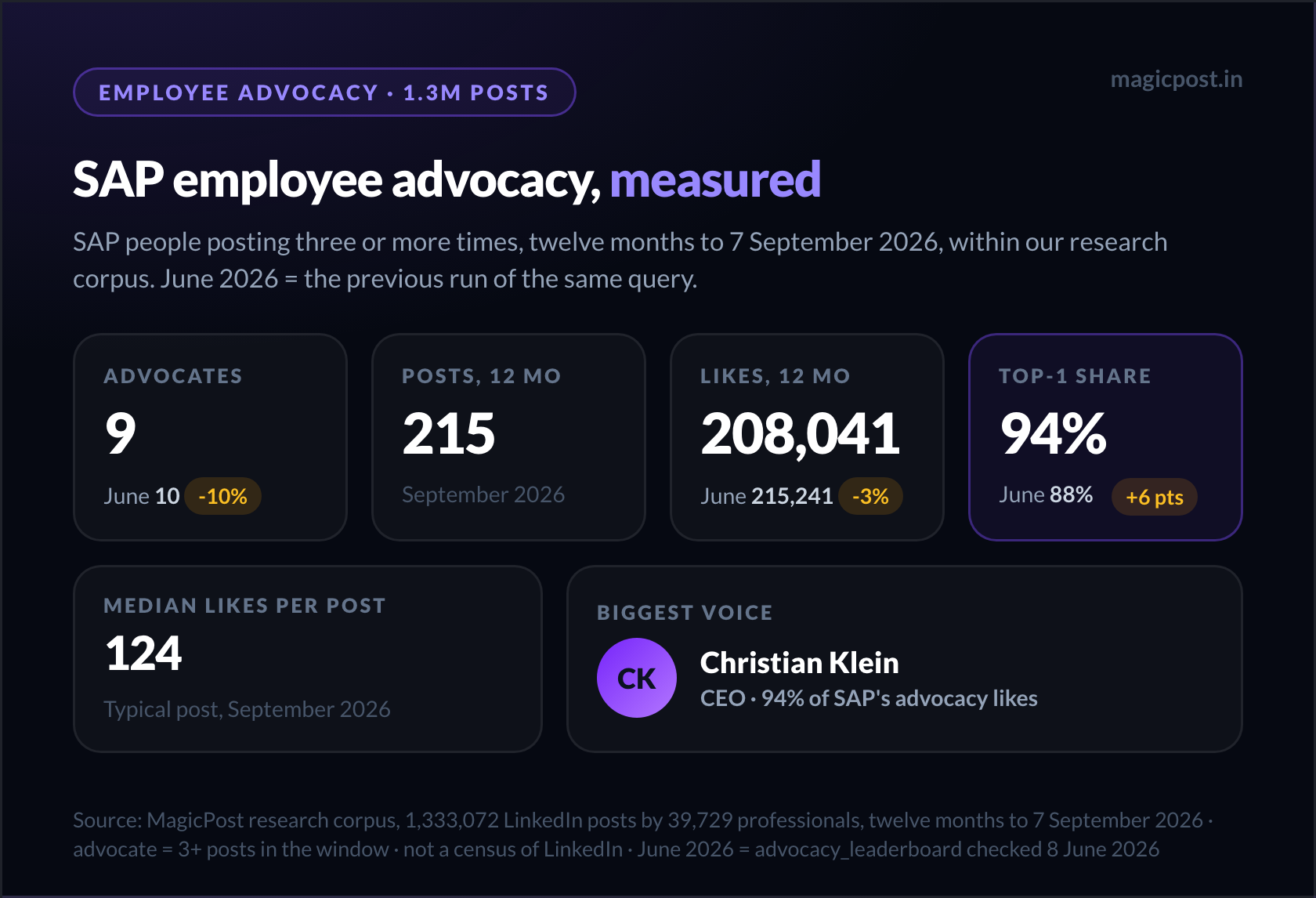Select the -10% advocates change pill
This screenshot has width=1316, height=898.
[x=223, y=496]
